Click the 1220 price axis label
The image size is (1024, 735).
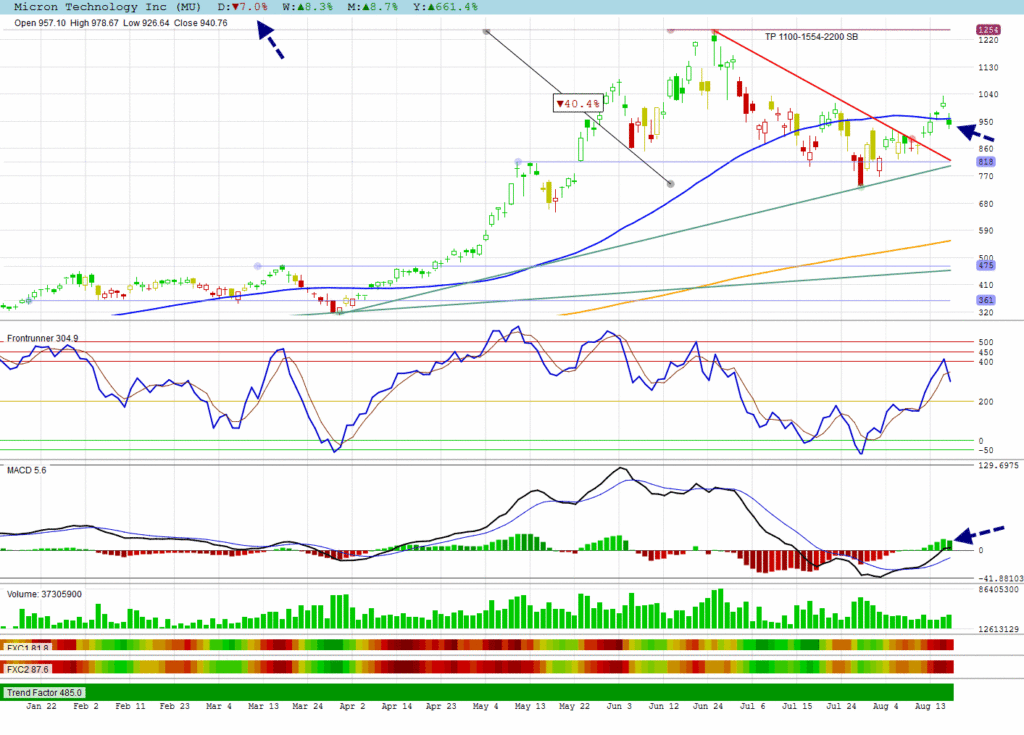click(x=988, y=40)
